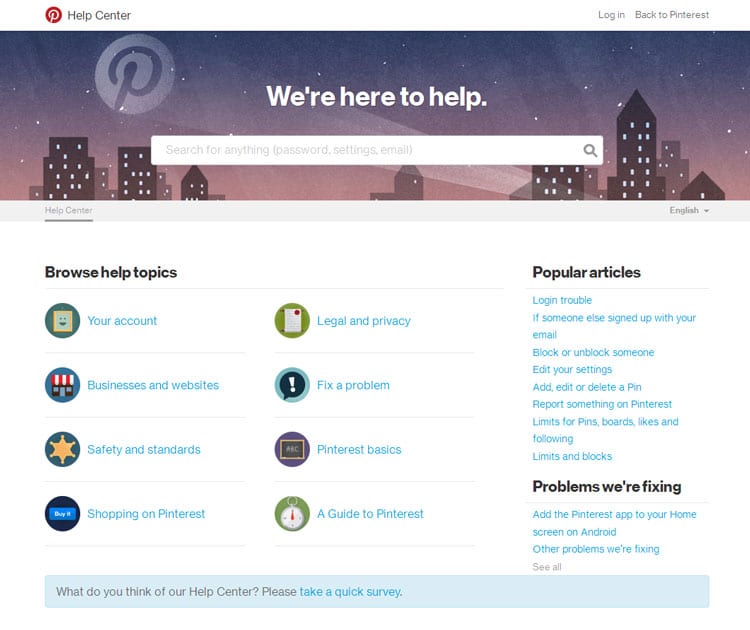Open Add, edit or delete a Pin
The width and height of the screenshot is (750, 630).
[x=587, y=387]
